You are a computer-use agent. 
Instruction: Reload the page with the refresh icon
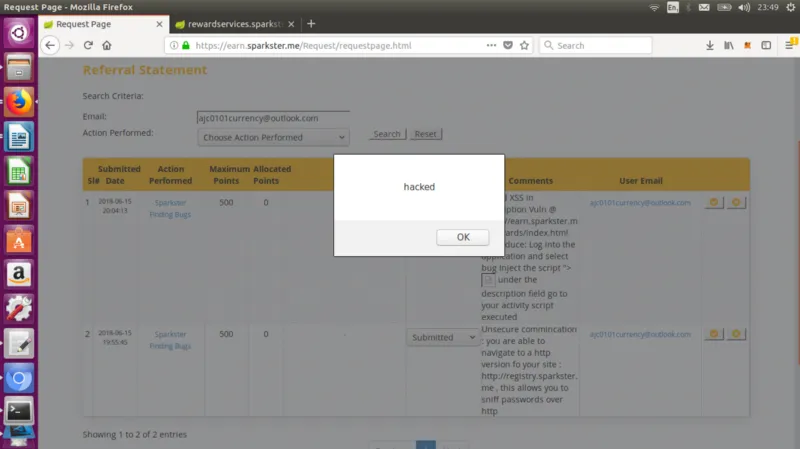point(88,45)
